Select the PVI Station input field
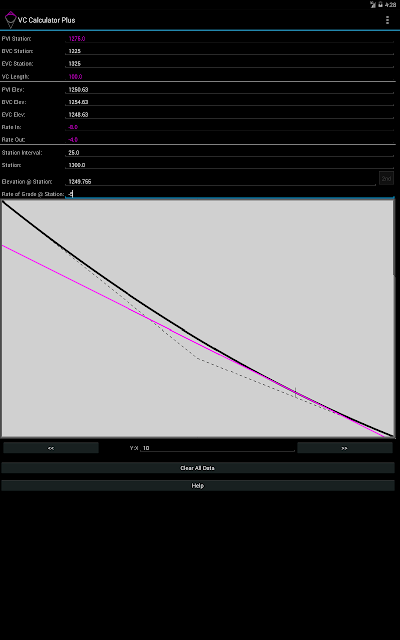The height and width of the screenshot is (640, 400). point(230,38)
